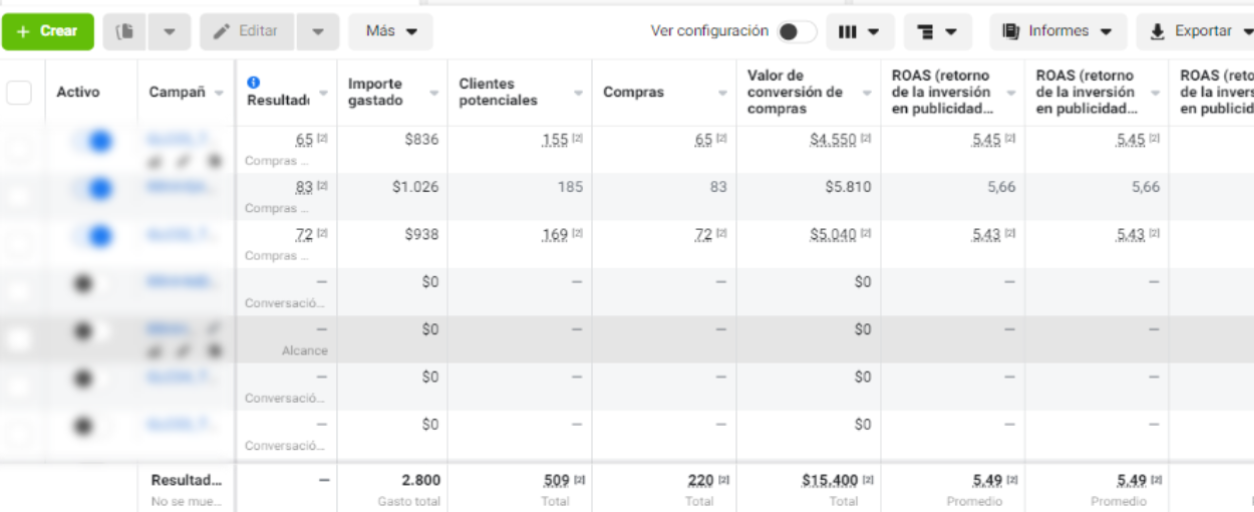Click the footnote marker next to $15.400 total
This screenshot has width=1254, height=512.
tap(866, 481)
